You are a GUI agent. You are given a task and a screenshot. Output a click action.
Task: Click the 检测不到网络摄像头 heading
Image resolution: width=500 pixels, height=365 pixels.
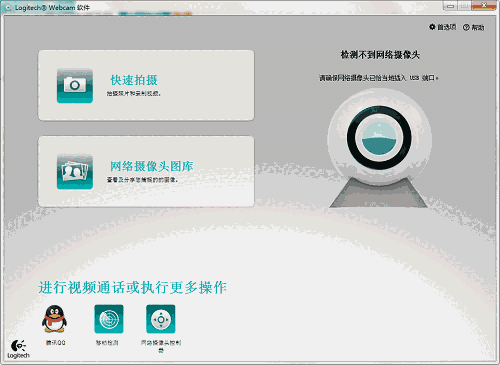click(380, 55)
